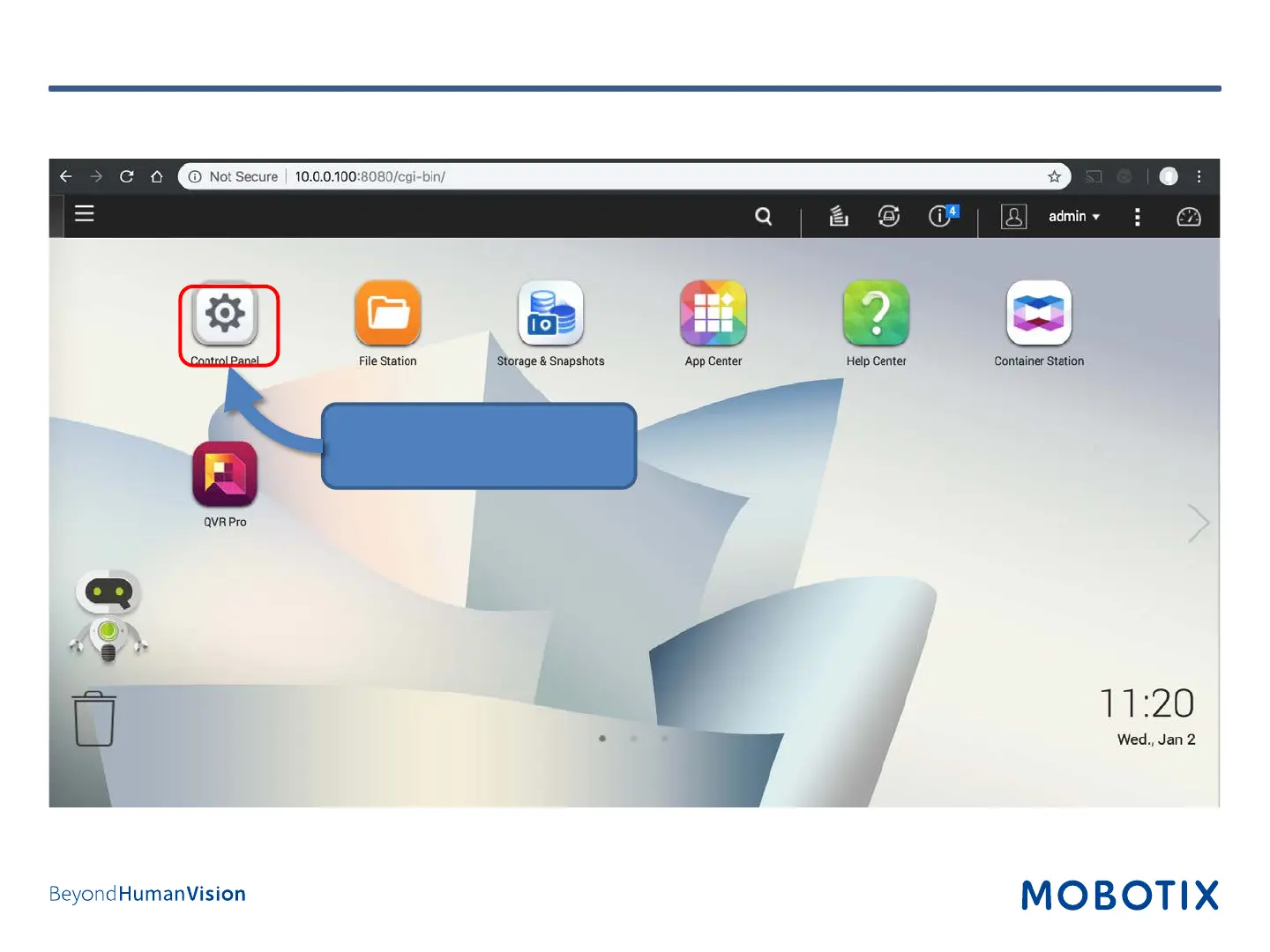Click the 11:20 desktop clock
The width and height of the screenshot is (1270, 952).
(x=1147, y=703)
